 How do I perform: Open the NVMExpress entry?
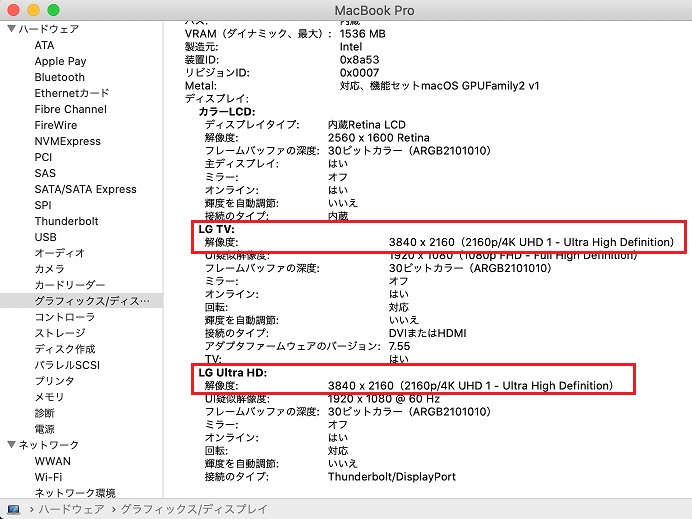click(x=68, y=141)
